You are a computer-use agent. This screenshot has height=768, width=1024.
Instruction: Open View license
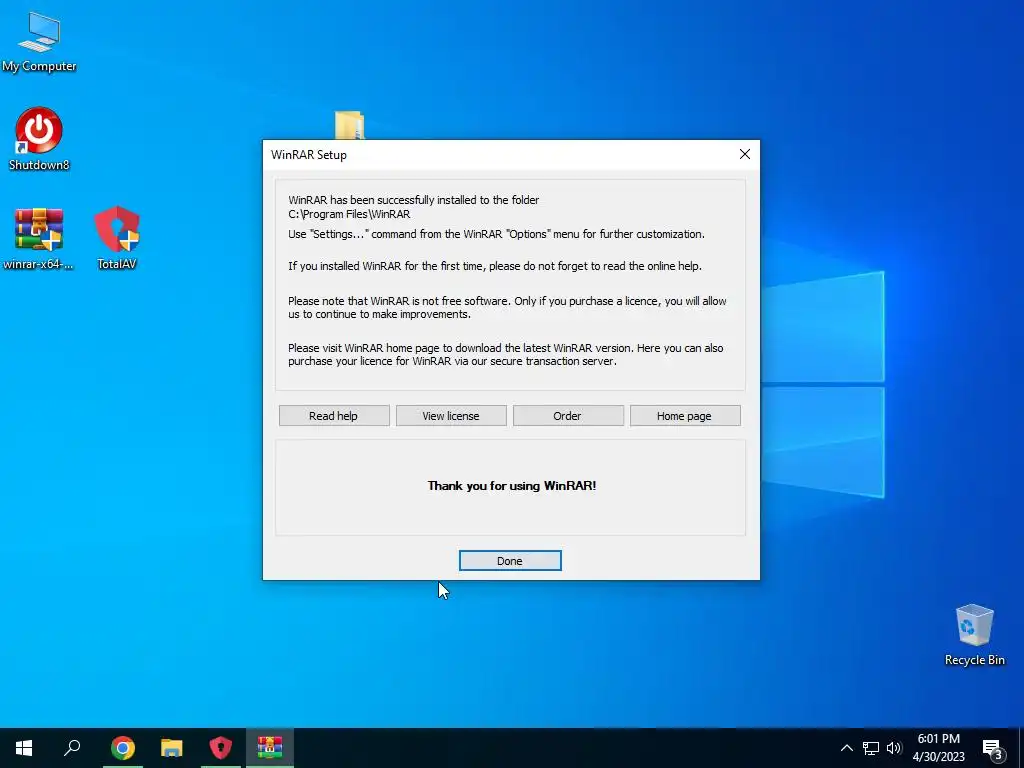click(x=451, y=416)
